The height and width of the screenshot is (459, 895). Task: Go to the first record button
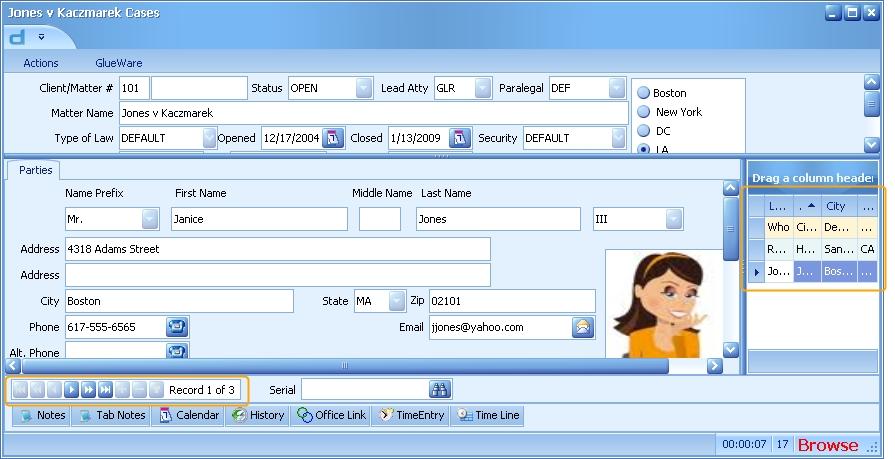pyautogui.click(x=20, y=390)
